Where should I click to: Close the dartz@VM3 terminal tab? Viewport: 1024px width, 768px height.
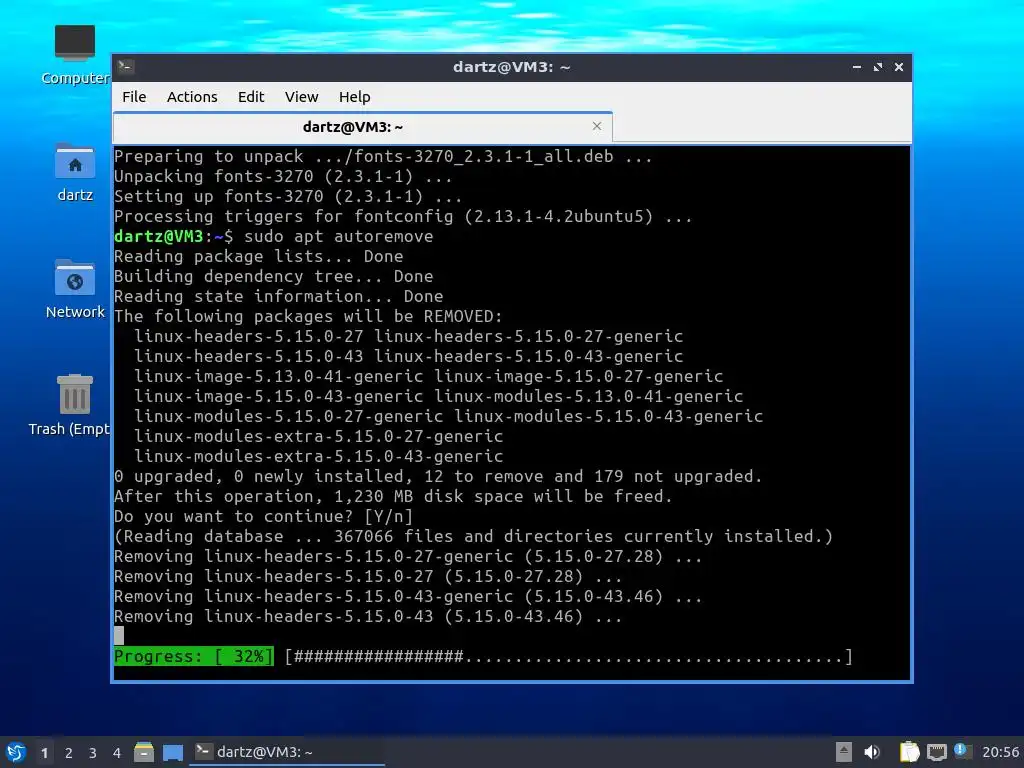coord(597,126)
